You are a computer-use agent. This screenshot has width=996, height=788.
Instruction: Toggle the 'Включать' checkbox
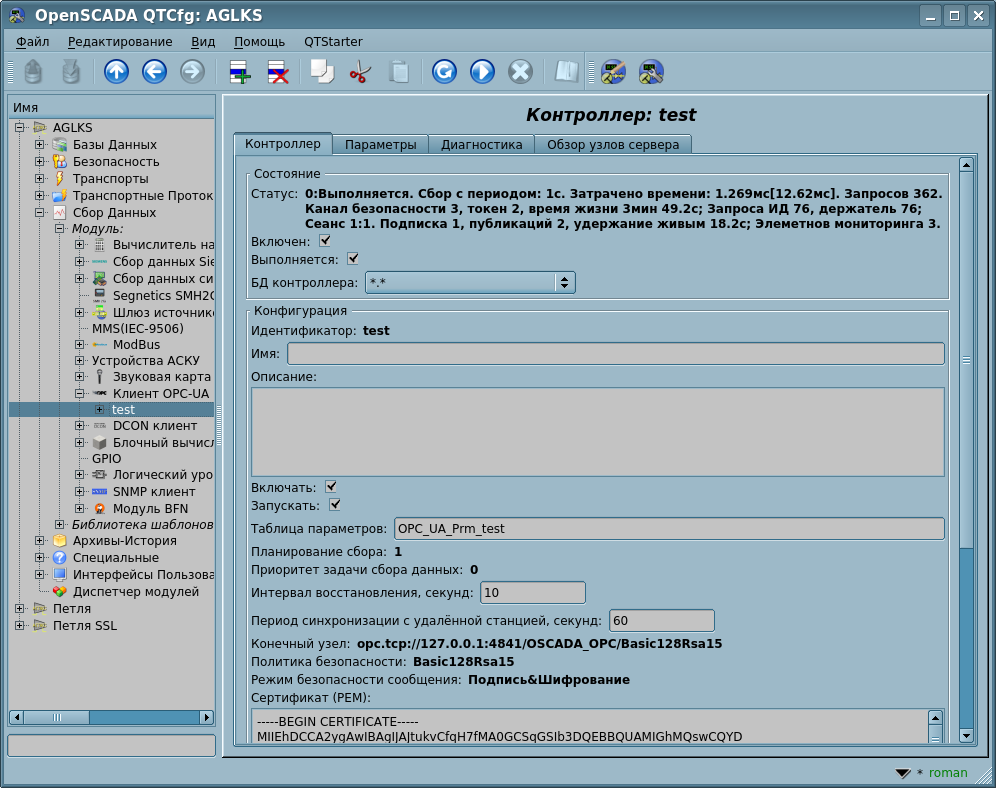[x=331, y=487]
